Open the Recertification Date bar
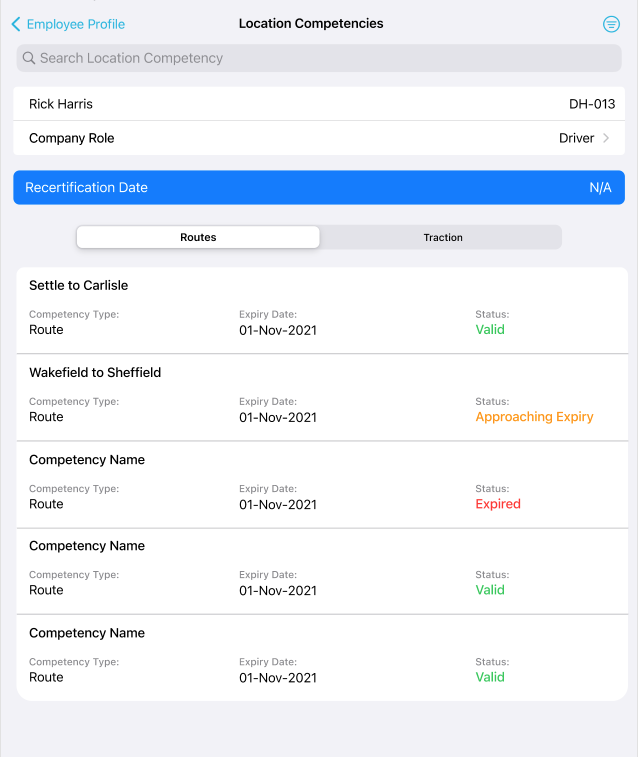 (x=319, y=187)
